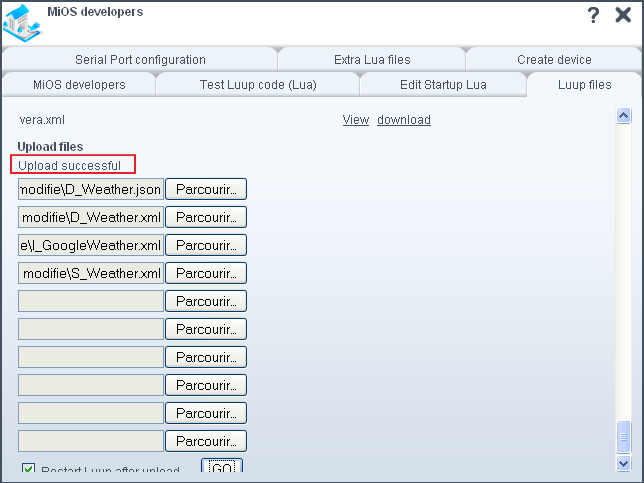Click the file field containing D_Weather.xml
Screen dimensions: 644x483
(91, 217)
